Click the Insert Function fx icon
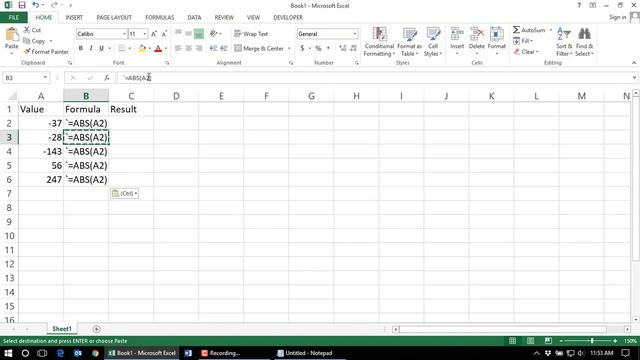 [107, 78]
